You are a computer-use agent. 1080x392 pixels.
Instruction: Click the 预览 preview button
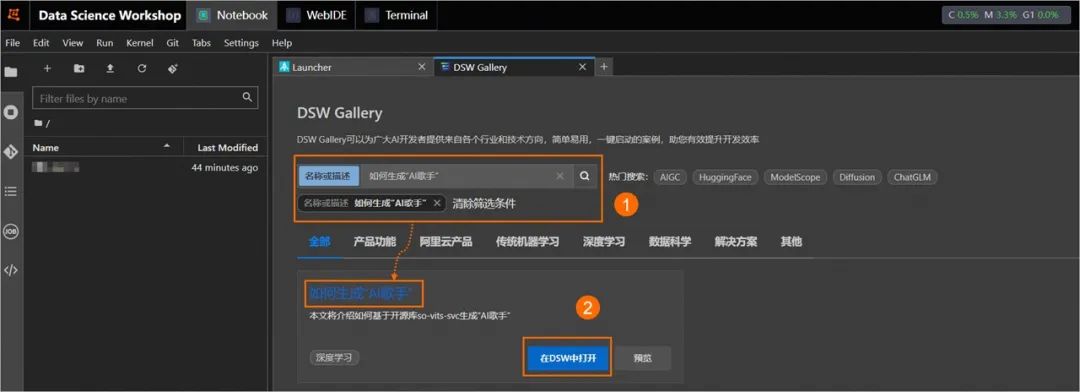point(642,358)
